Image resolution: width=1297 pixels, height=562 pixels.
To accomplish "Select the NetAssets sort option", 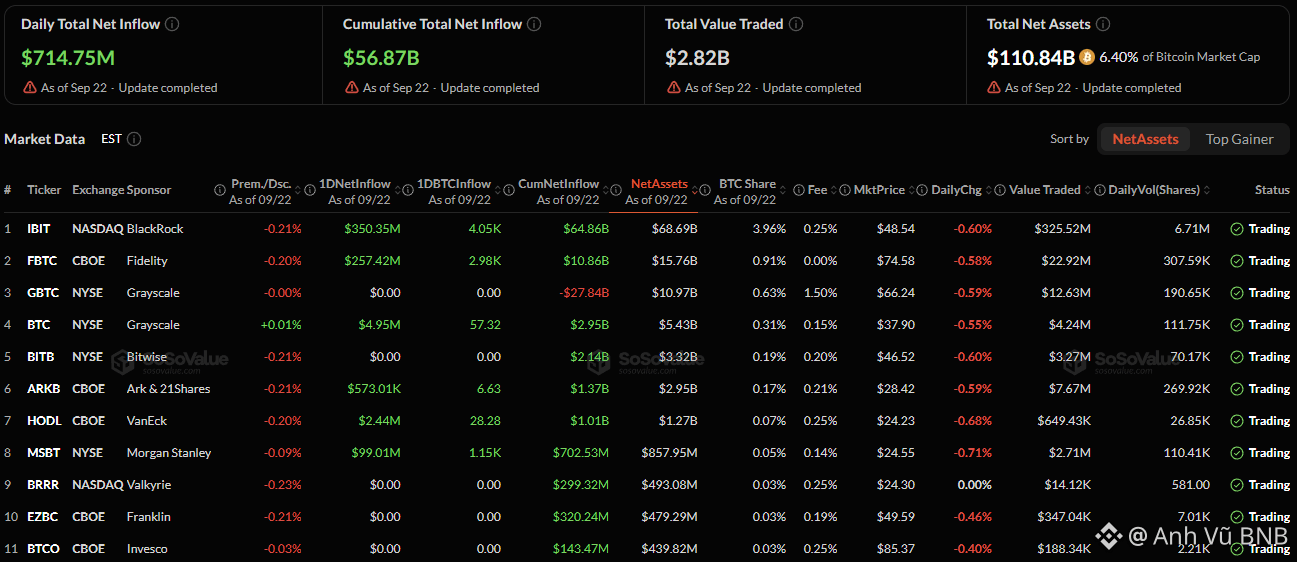I will (1145, 139).
